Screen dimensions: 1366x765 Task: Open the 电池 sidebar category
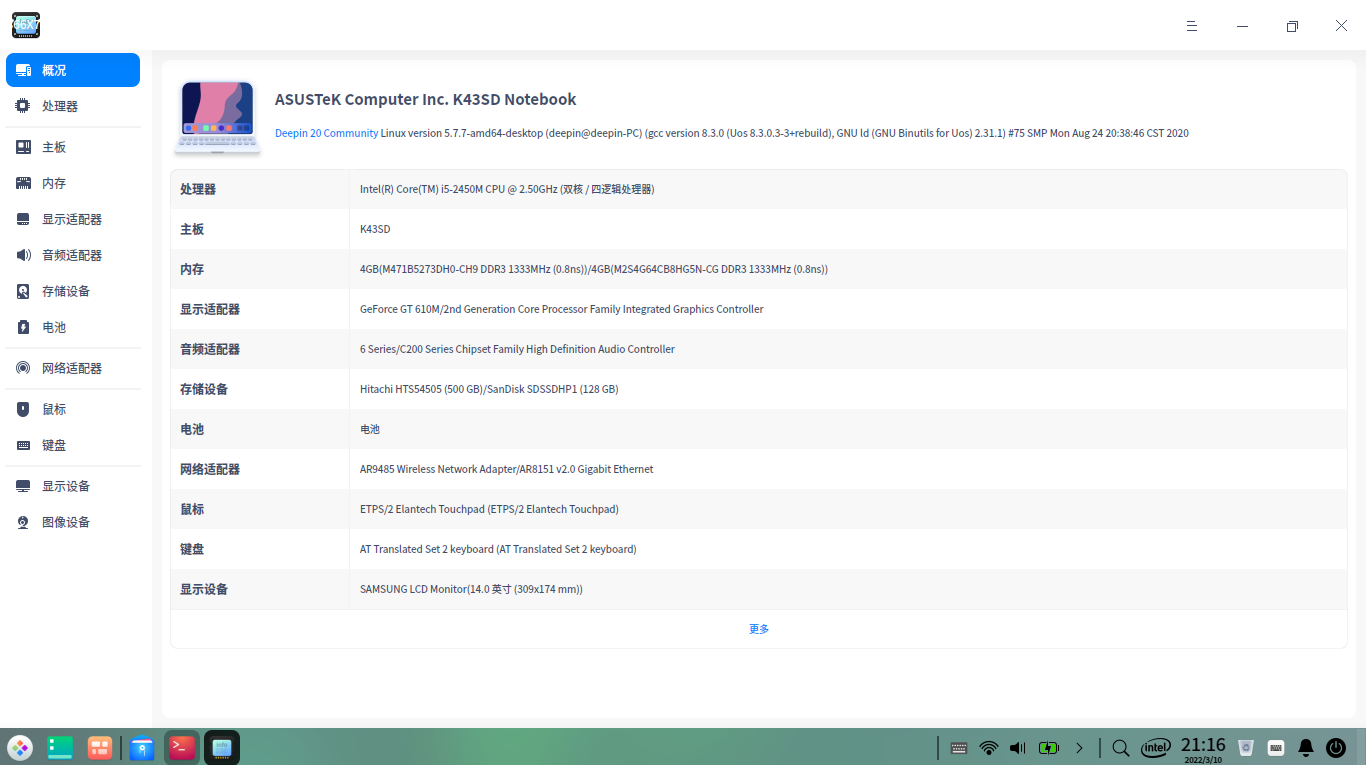point(73,327)
